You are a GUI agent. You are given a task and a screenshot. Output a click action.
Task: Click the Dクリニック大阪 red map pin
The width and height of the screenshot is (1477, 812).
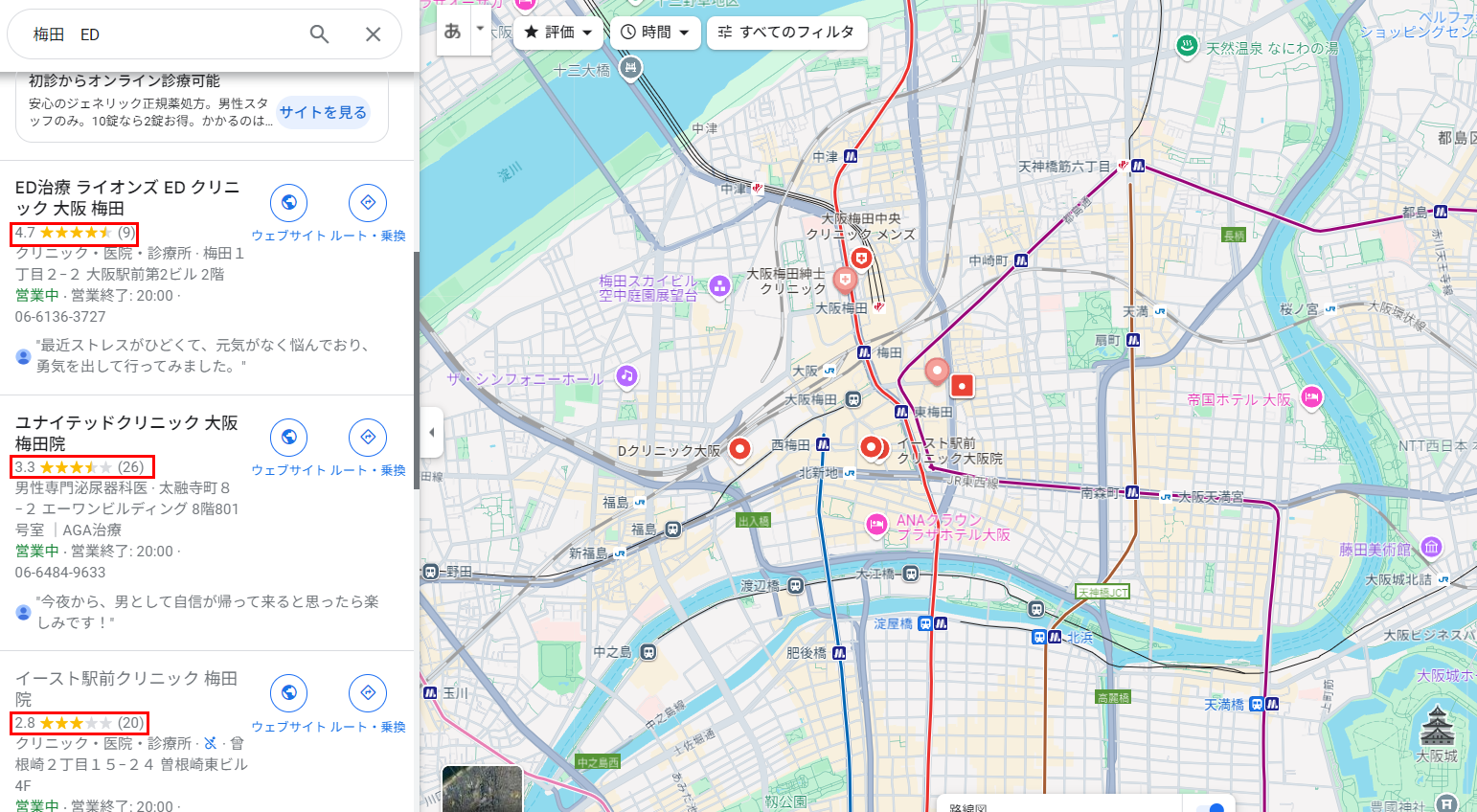click(739, 448)
